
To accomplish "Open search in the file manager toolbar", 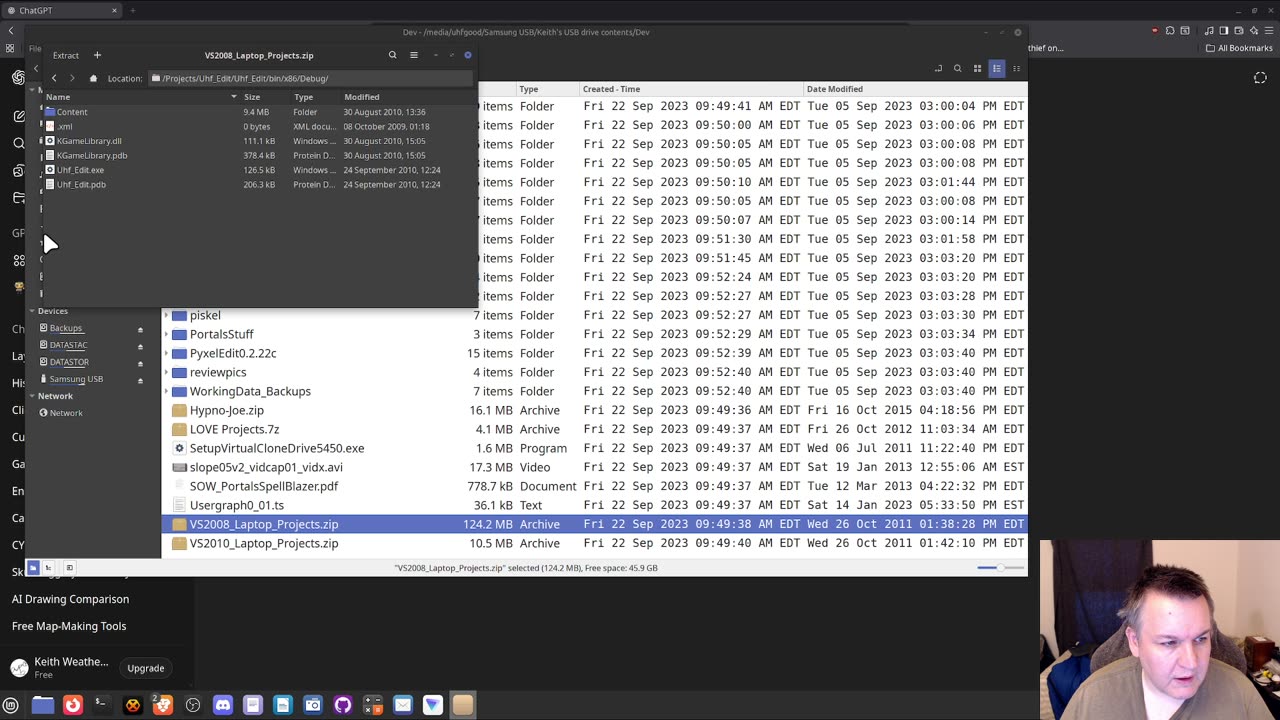I will [957, 68].
